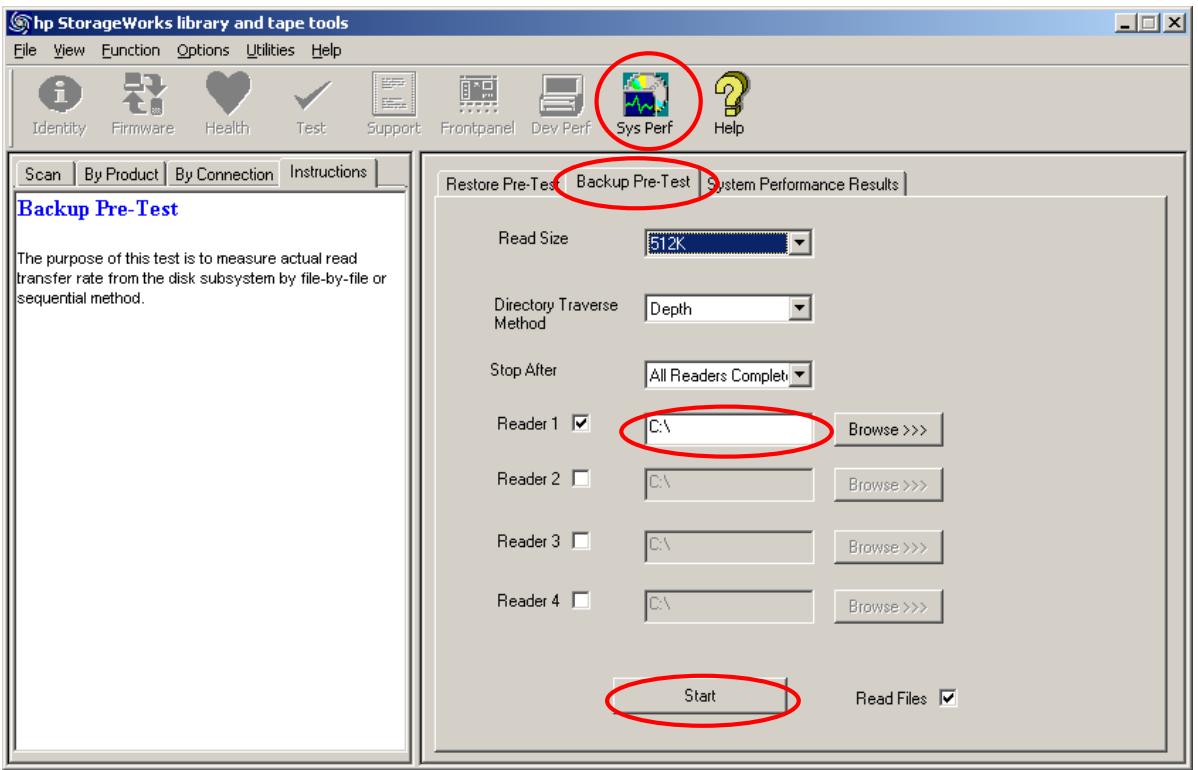Toggle the Read Files checkbox
This screenshot has width=1198, height=770.
(x=947, y=697)
